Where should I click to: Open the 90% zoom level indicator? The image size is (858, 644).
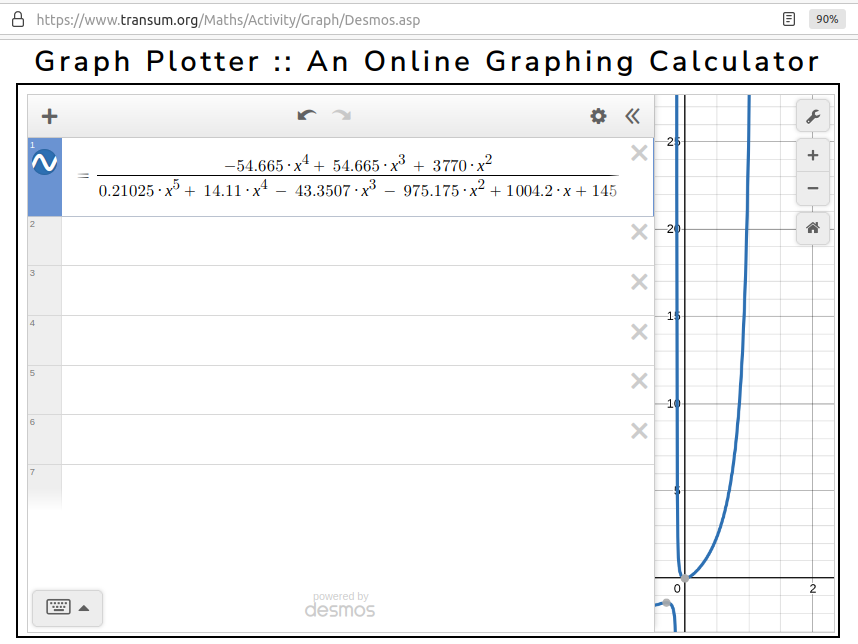click(x=827, y=20)
